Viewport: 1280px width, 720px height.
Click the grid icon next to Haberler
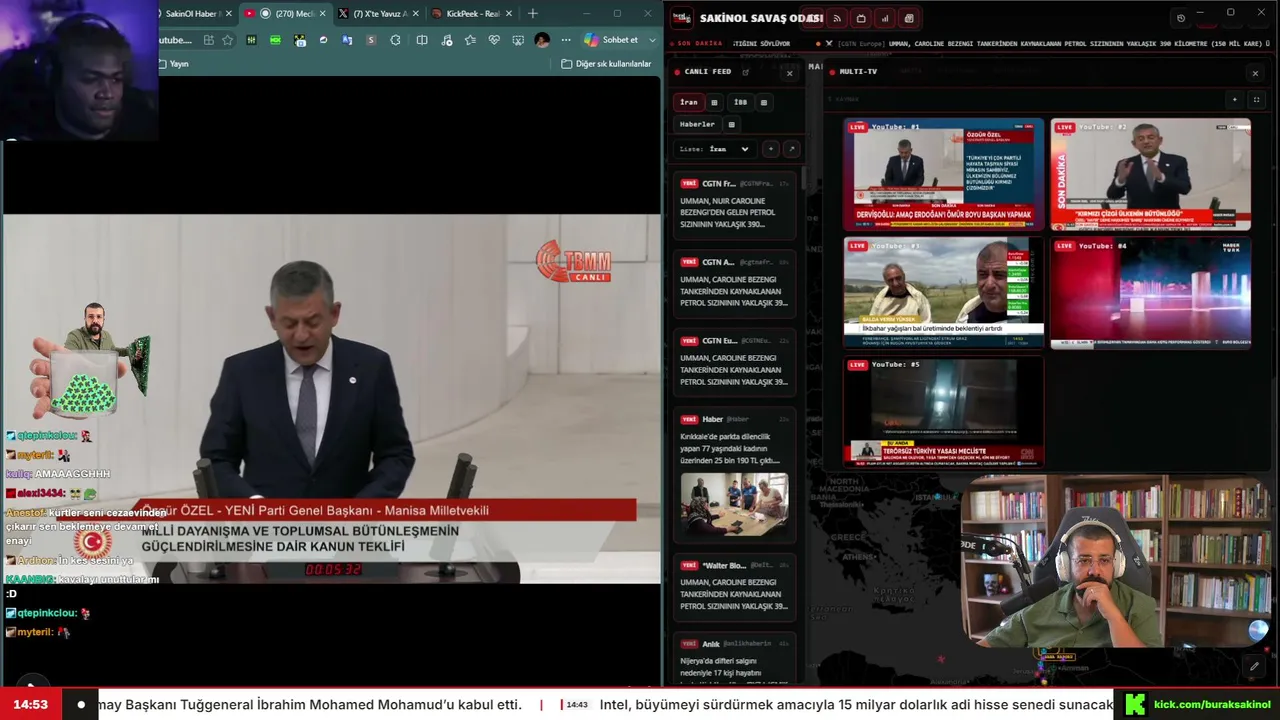pyautogui.click(x=731, y=124)
